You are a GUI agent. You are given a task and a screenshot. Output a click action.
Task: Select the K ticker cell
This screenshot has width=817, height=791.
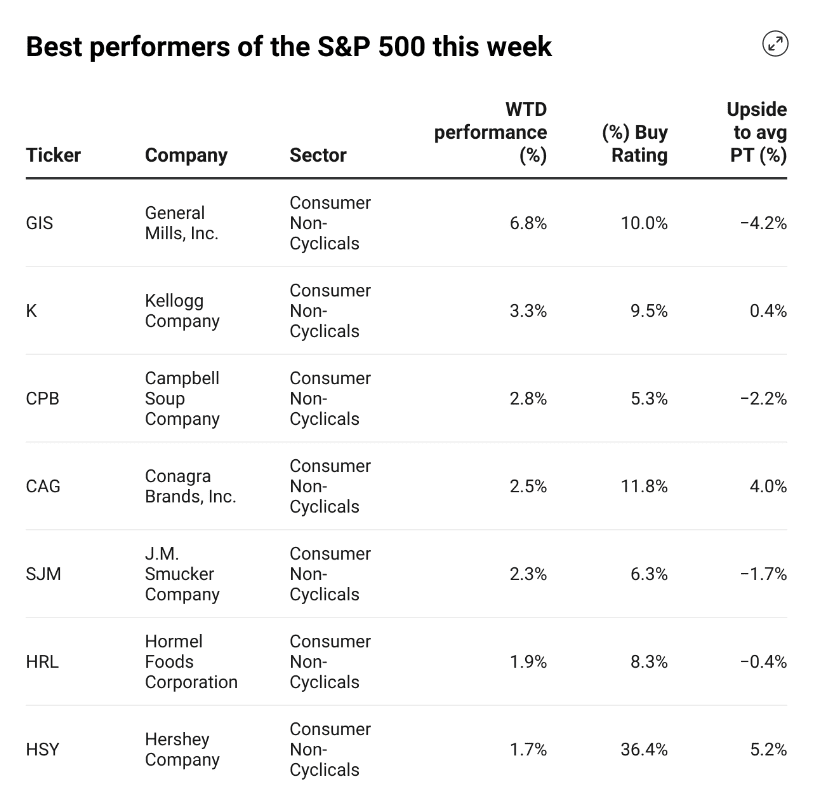point(31,311)
